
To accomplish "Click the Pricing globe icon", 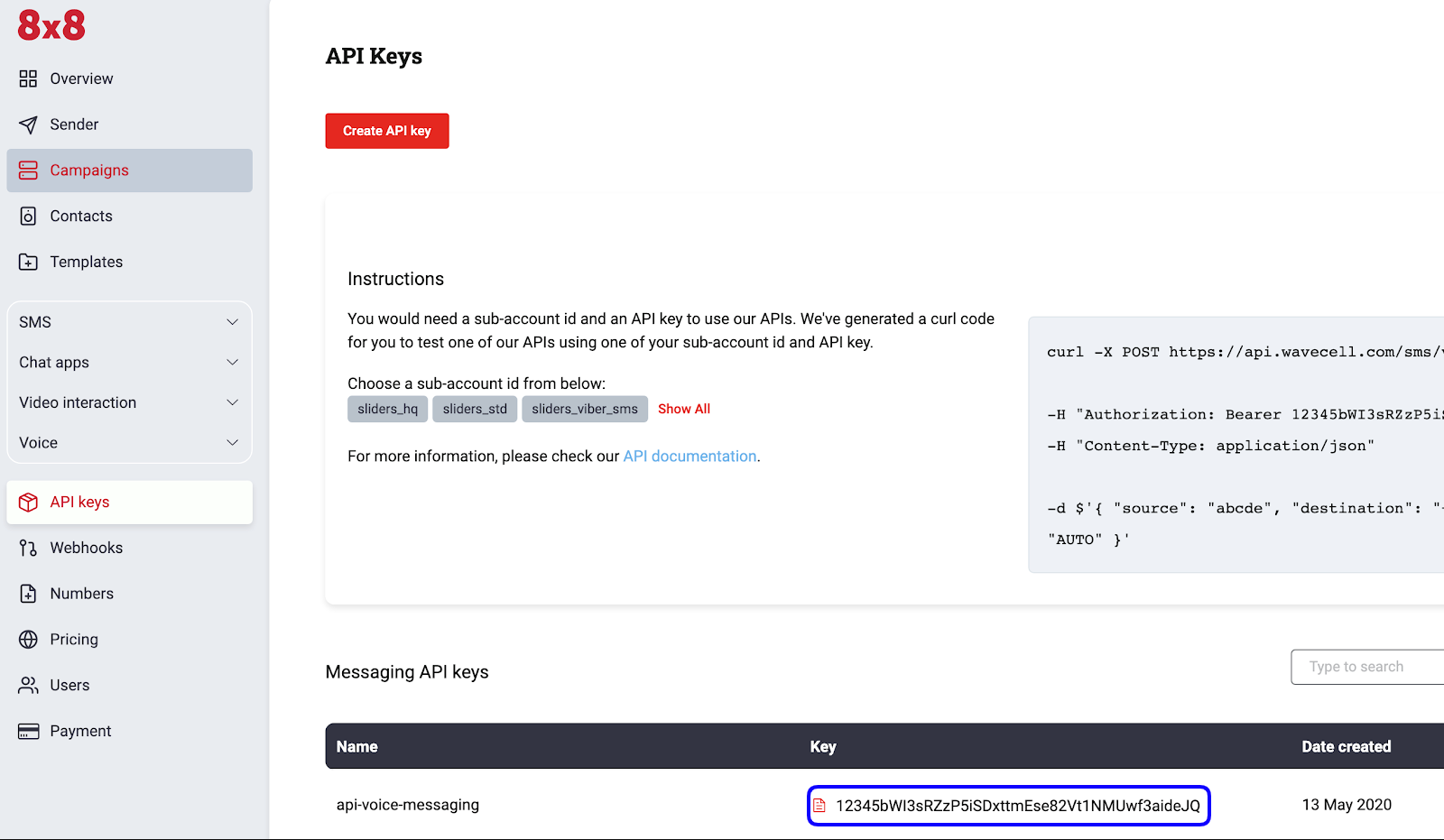I will coord(28,640).
